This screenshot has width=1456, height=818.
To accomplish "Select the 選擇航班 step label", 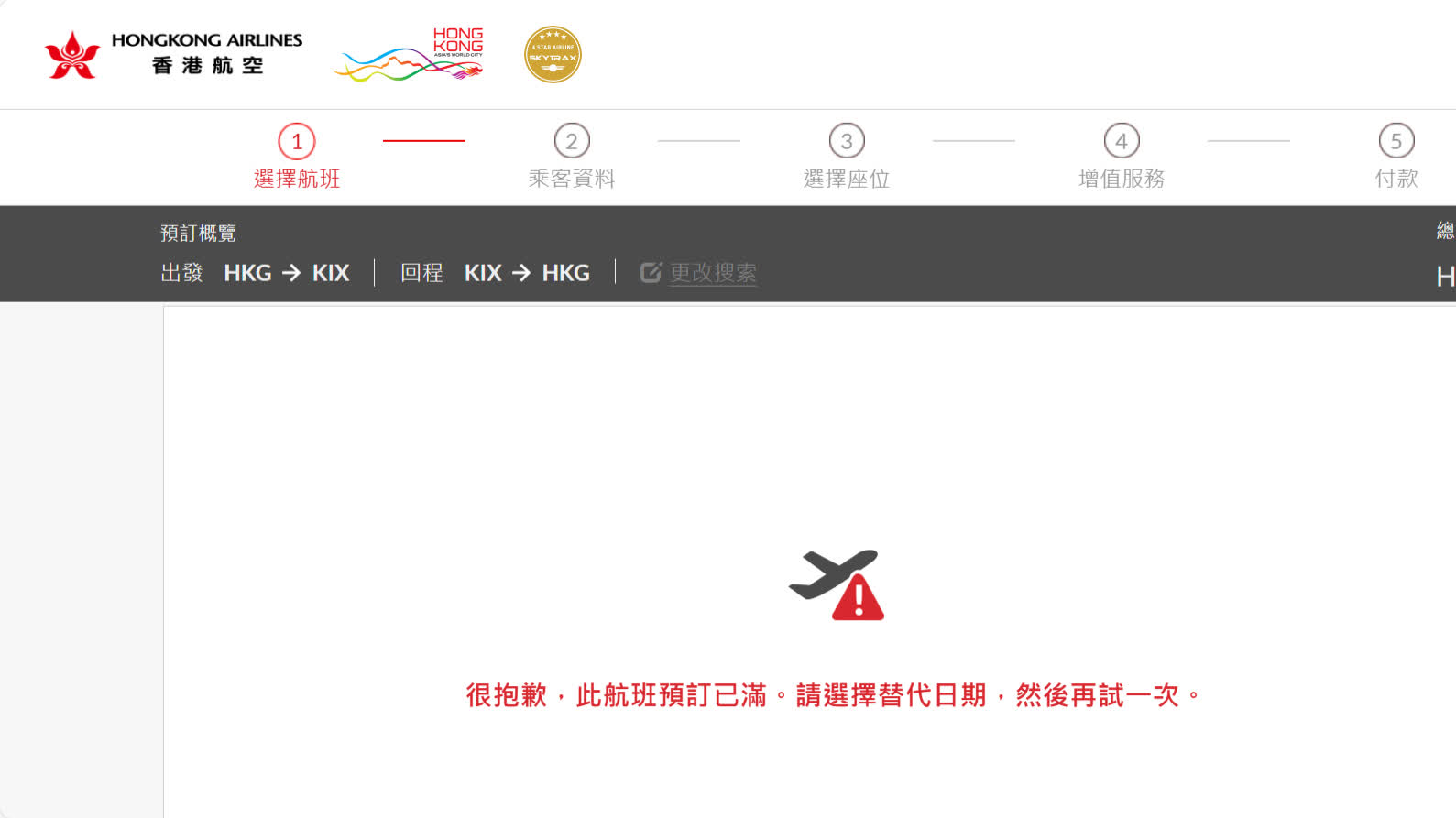I will 297,179.
